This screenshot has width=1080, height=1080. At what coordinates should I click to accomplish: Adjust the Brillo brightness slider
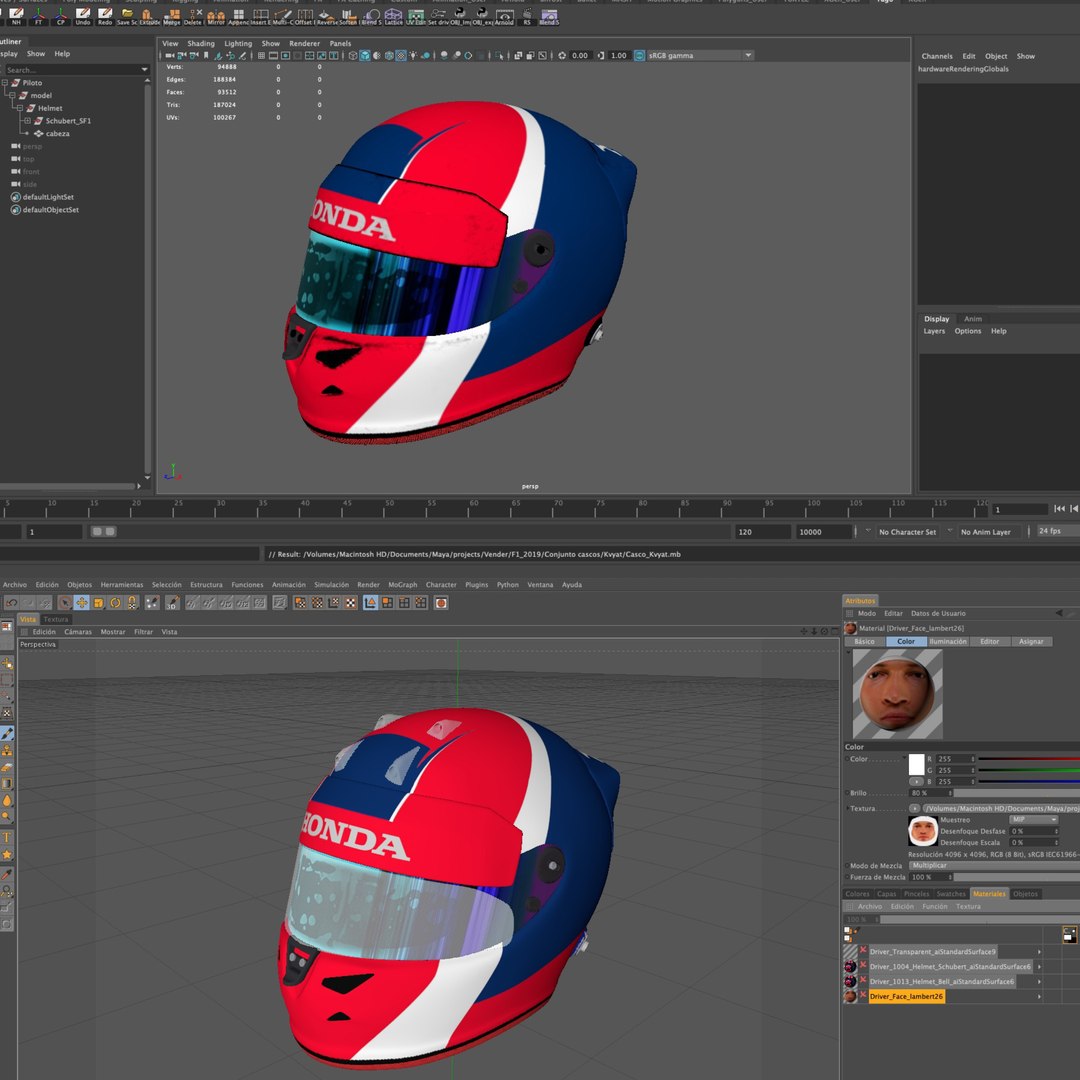pos(1017,793)
